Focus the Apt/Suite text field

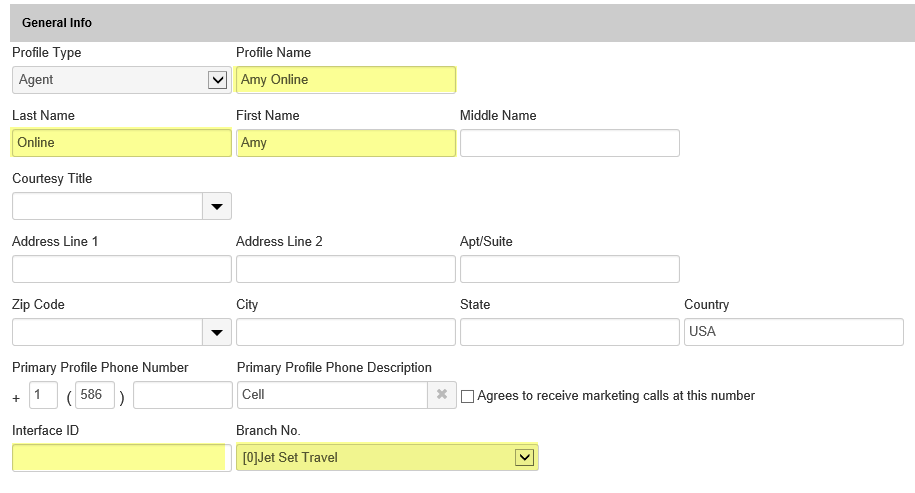coord(569,269)
